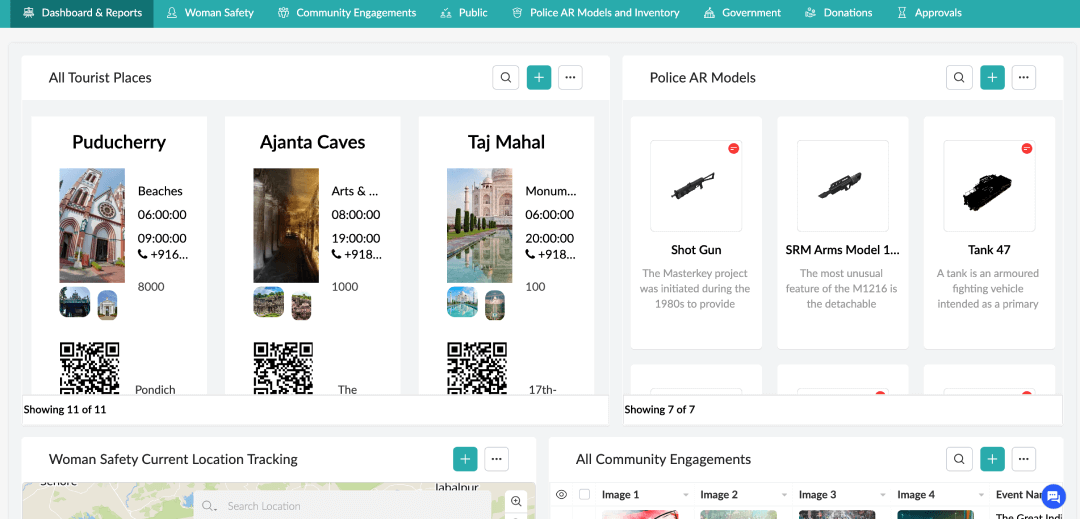Image resolution: width=1080 pixels, height=519 pixels.
Task: Open Woman Safety Location Tracking more options
Action: pos(497,458)
